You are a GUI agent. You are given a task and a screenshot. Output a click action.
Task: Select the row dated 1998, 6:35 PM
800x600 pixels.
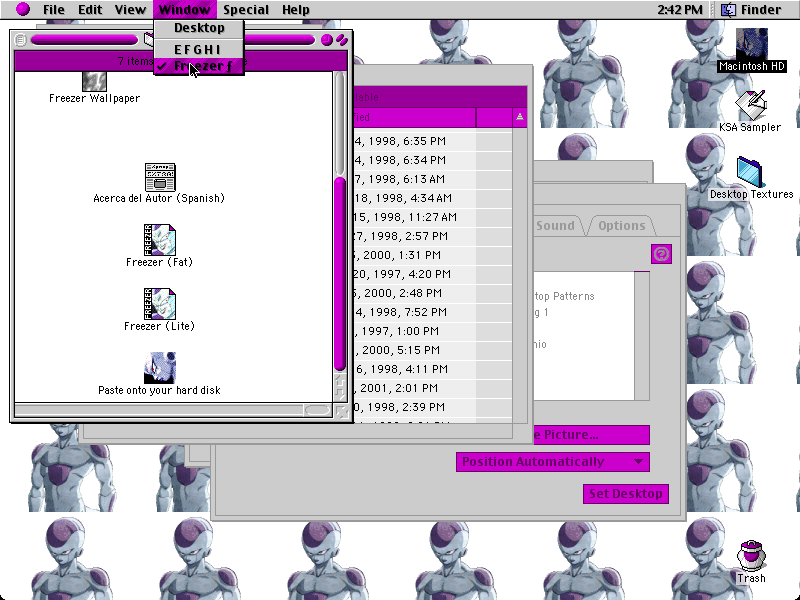[x=433, y=141]
